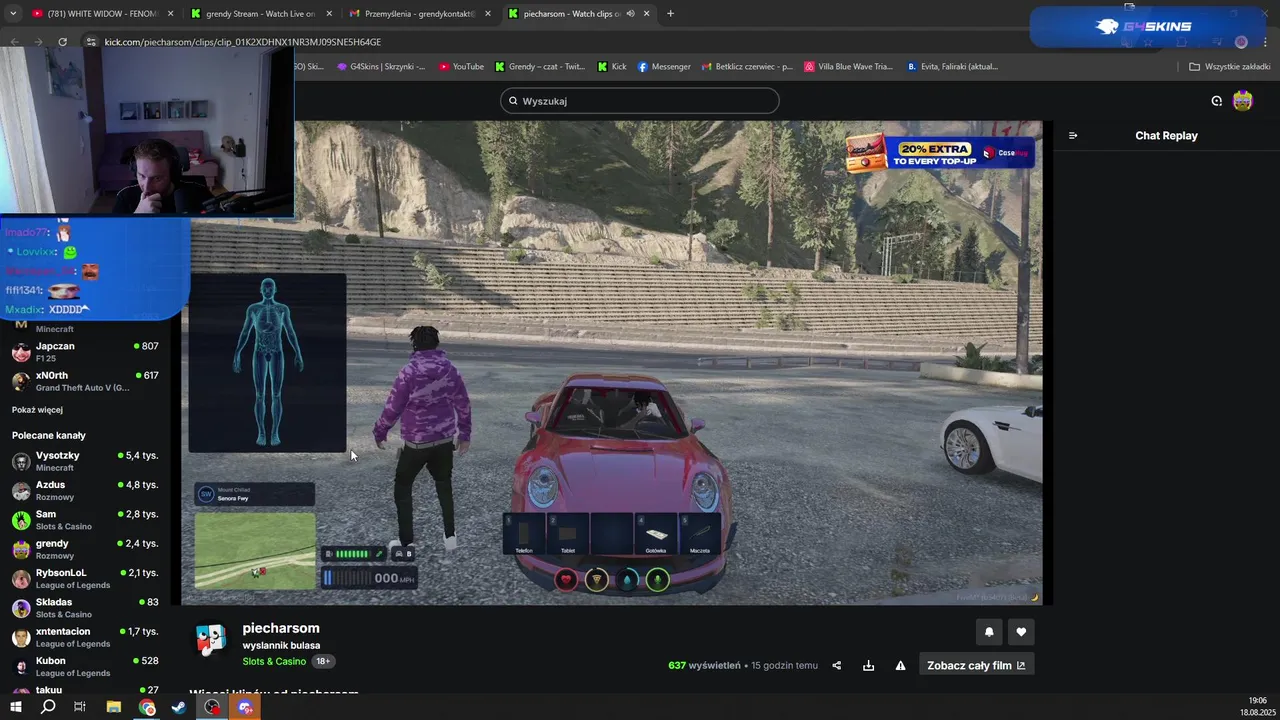Open Skladas recommended channel
Viewport: 1280px width, 720px height.
(x=85, y=608)
